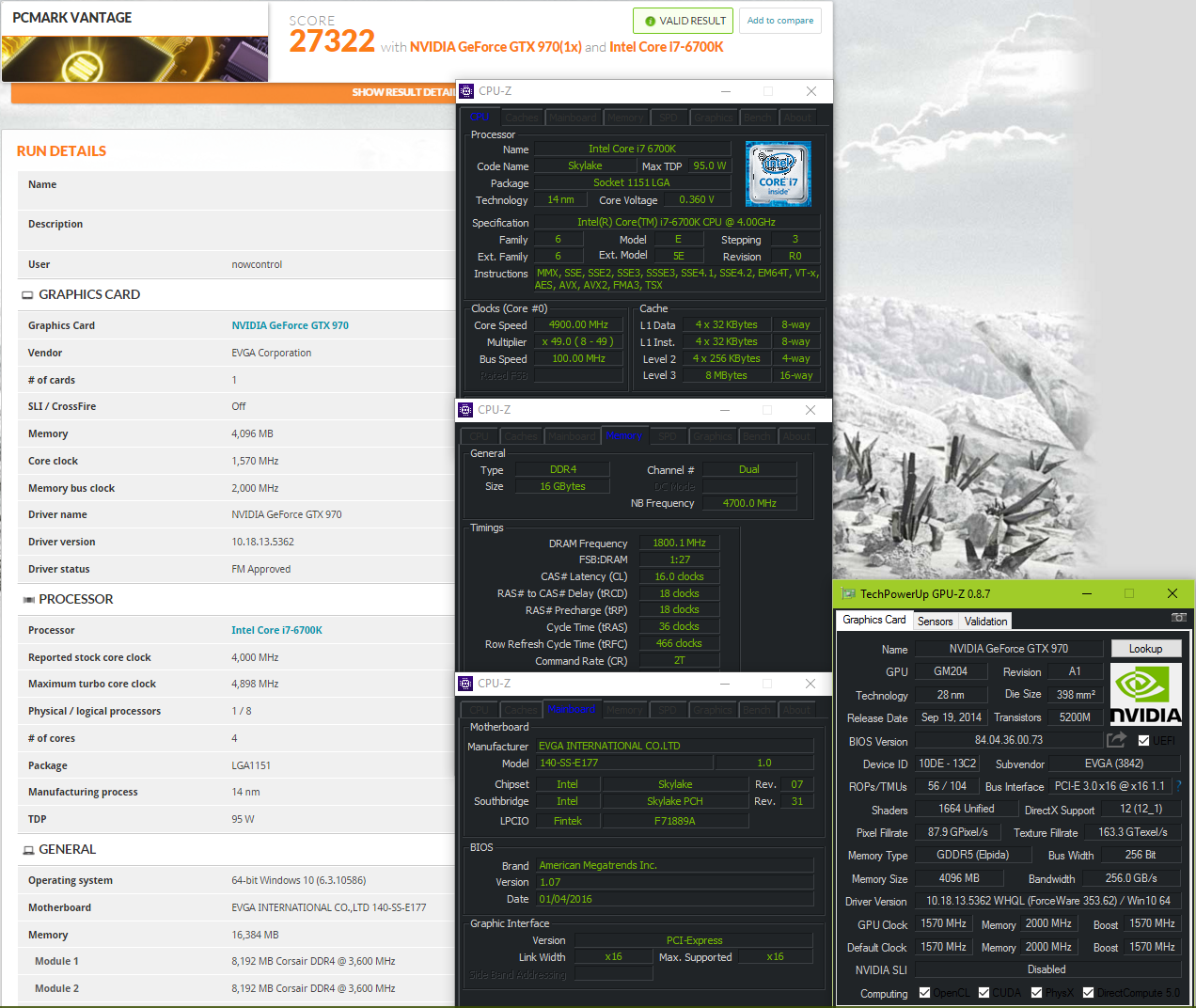This screenshot has height=1008, width=1196.
Task: Select Mainboard tab in bottom CPU-Z window
Action: (x=572, y=709)
